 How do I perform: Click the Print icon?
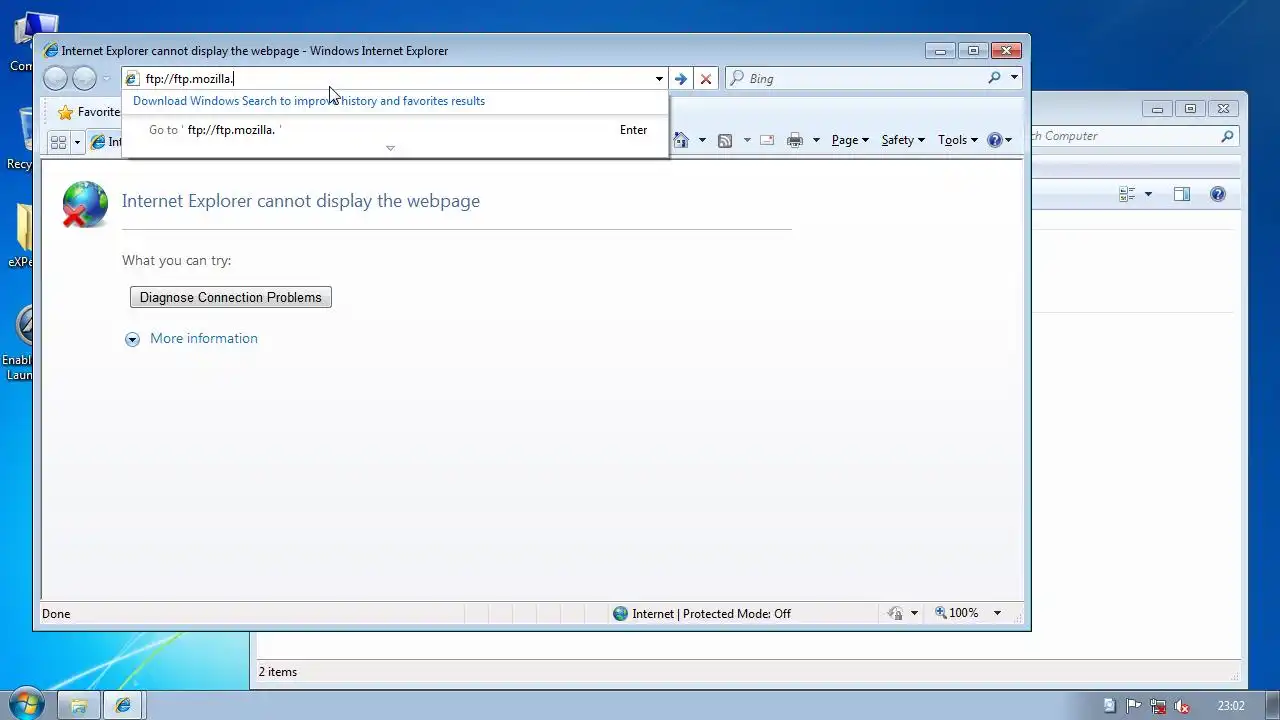795,140
